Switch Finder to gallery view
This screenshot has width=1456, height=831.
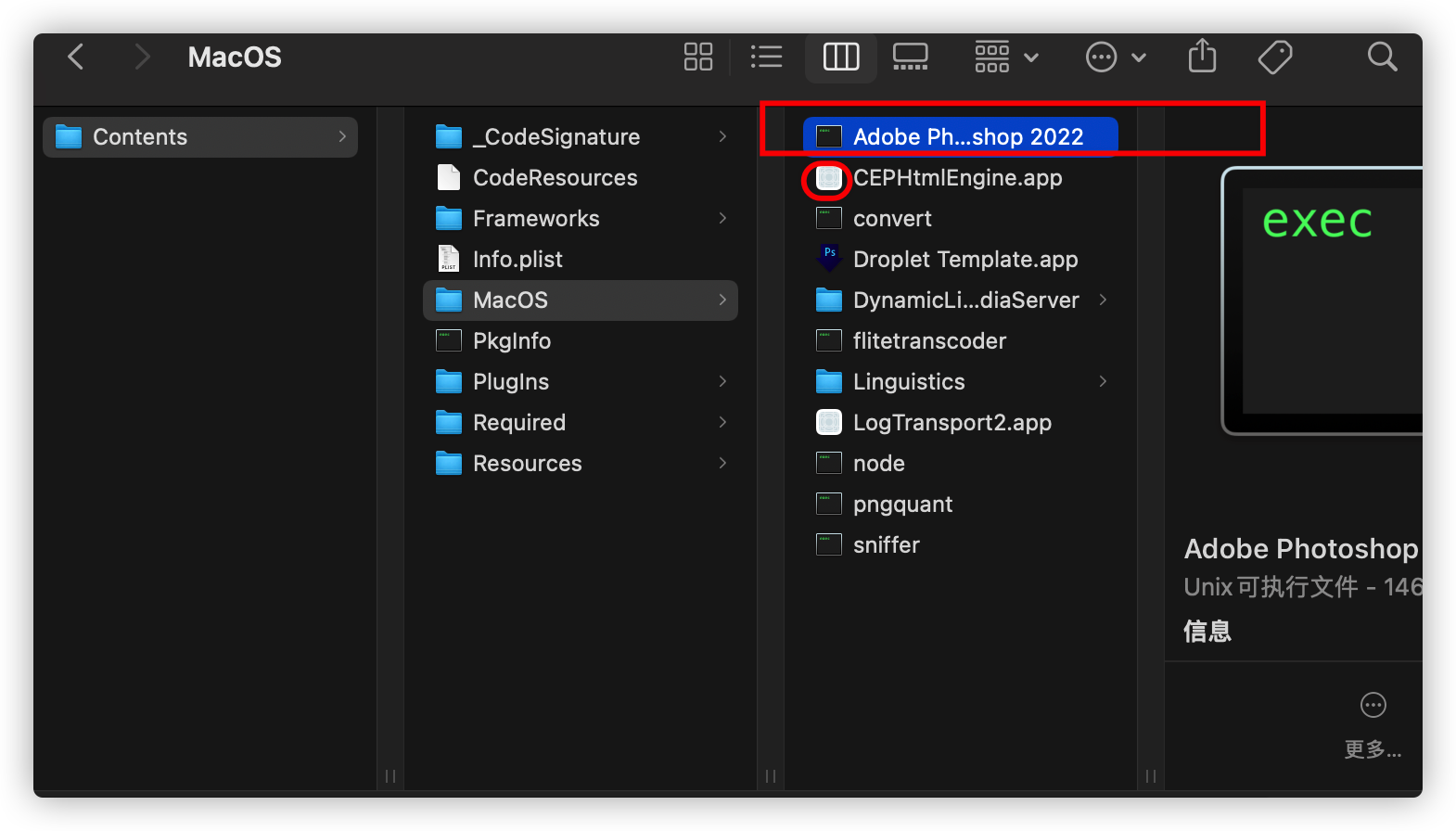910,57
